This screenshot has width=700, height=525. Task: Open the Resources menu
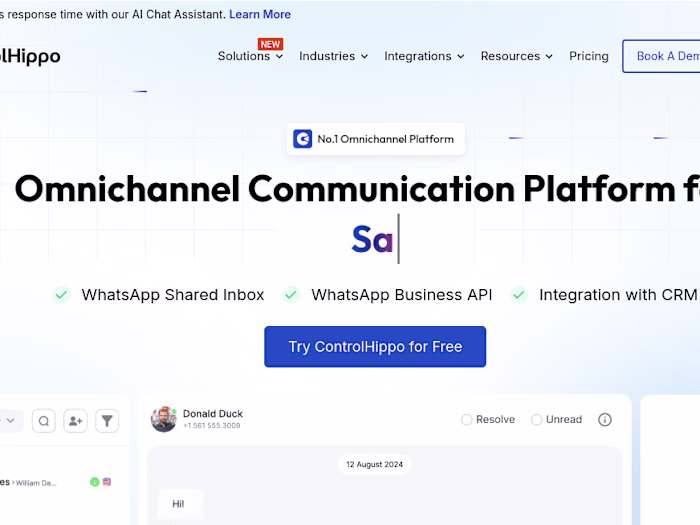click(x=510, y=56)
